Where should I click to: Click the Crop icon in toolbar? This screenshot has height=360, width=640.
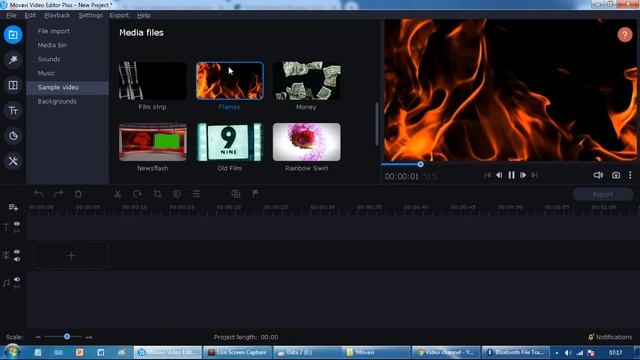[x=157, y=194]
